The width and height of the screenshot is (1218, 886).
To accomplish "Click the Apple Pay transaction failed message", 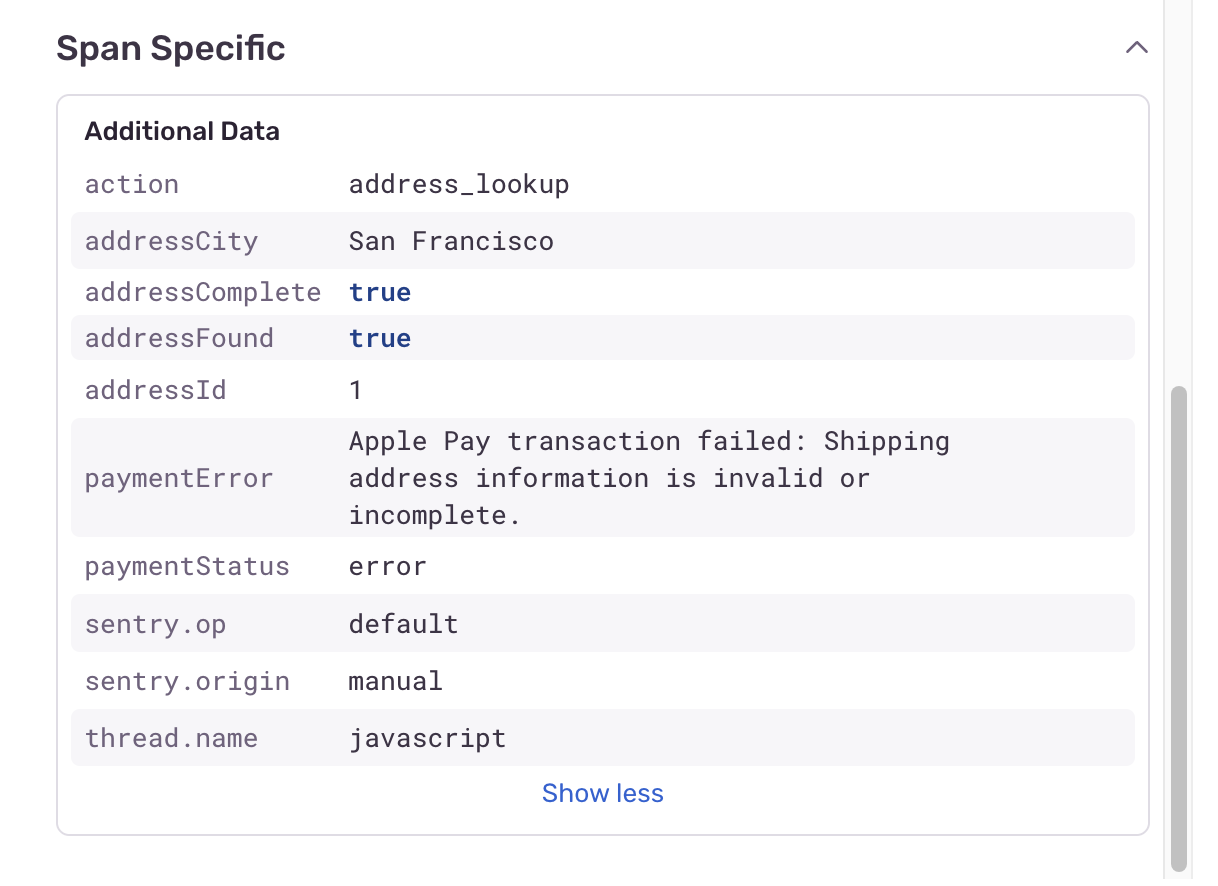I will (x=649, y=478).
